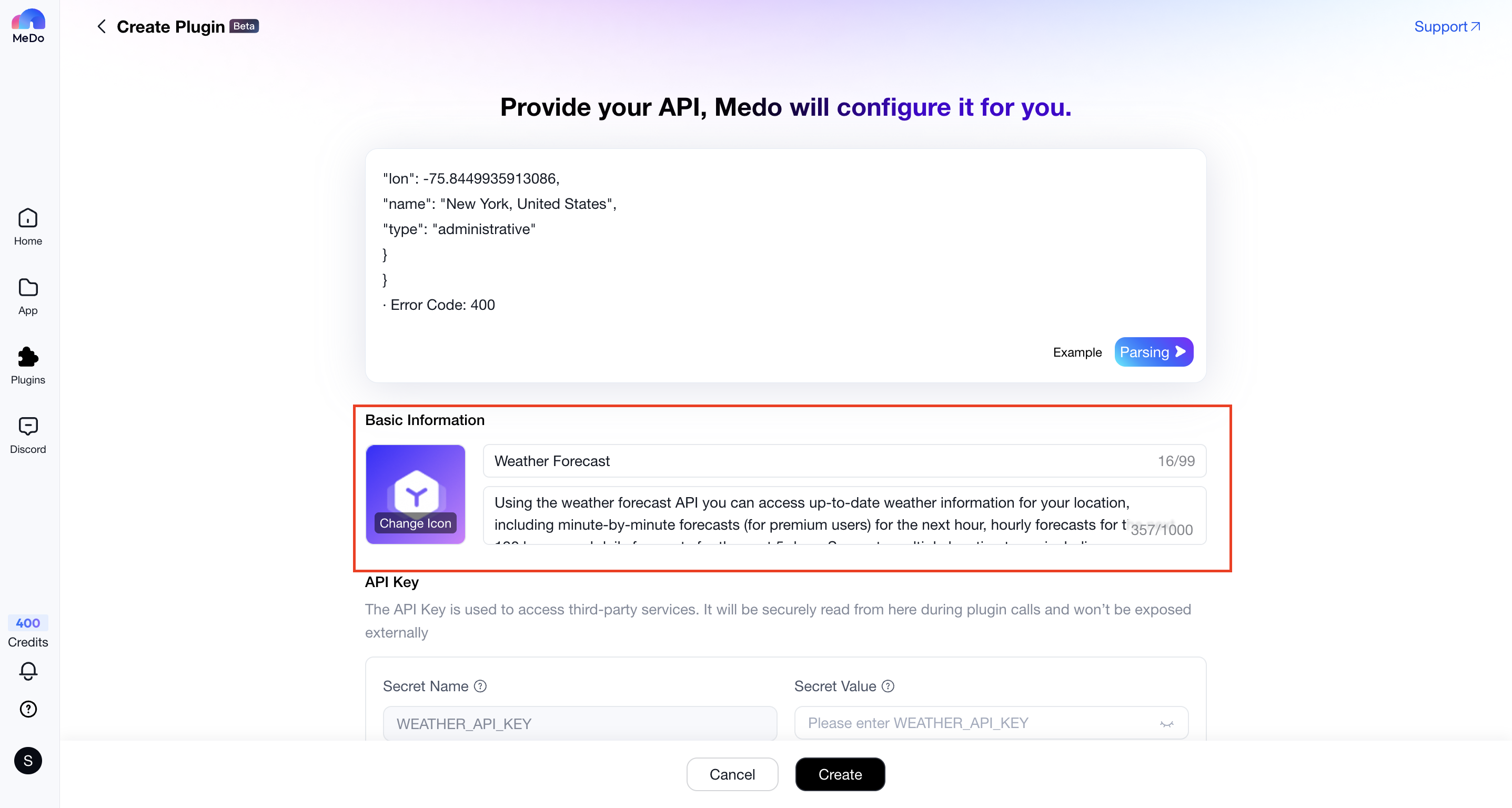This screenshot has height=808, width=1512.
Task: Go back using the arrow beside Create Plugin
Action: point(102,26)
